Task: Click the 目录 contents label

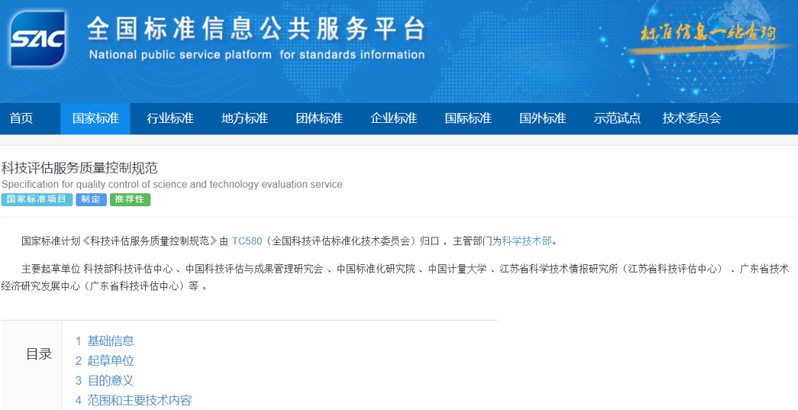Action: tap(39, 354)
